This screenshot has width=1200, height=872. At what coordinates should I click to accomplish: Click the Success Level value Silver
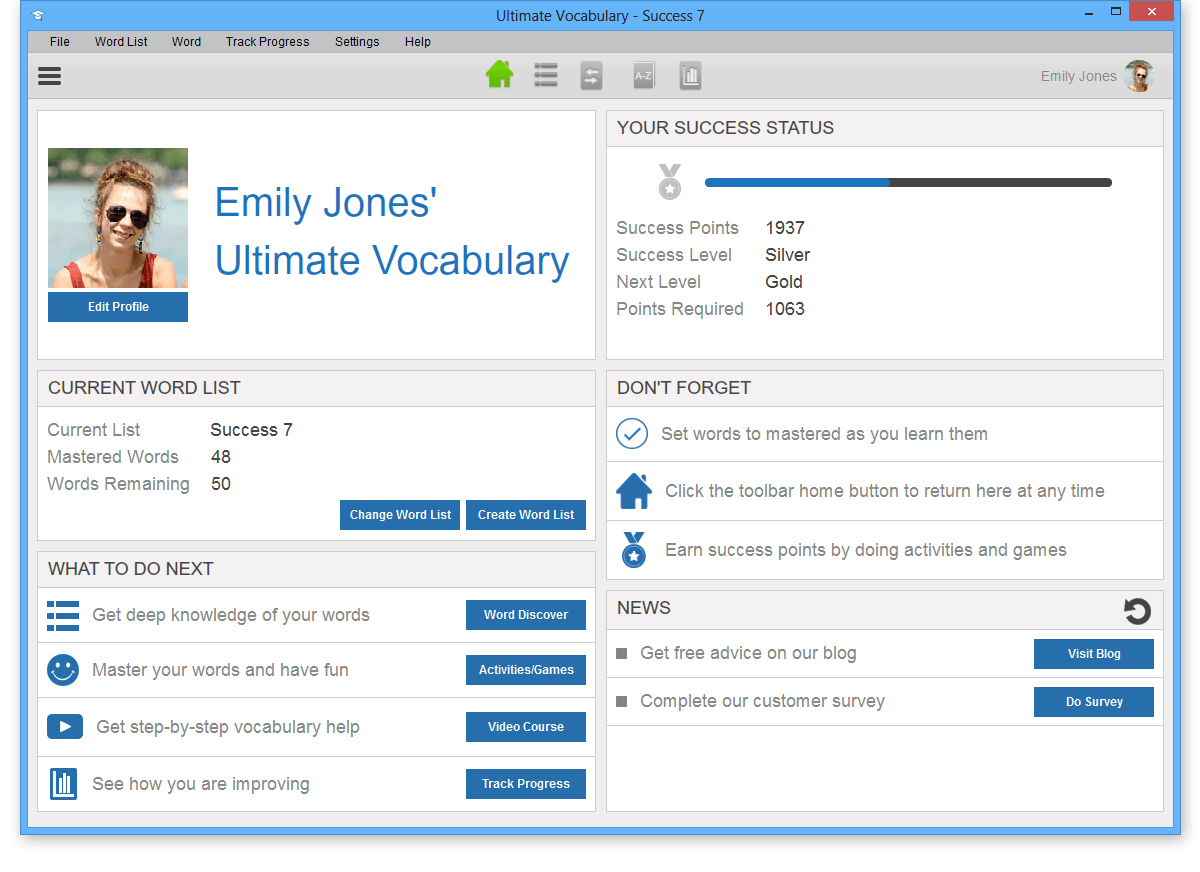(x=788, y=255)
